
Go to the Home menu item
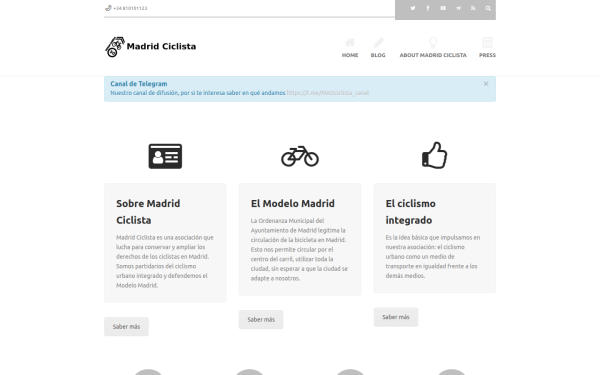pos(350,48)
